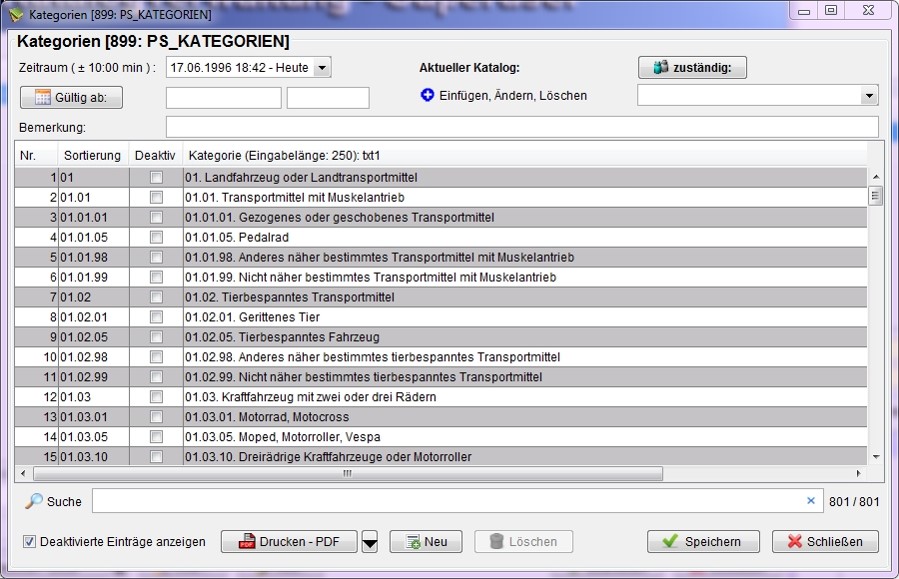The image size is (899, 579).
Task: Click the Gültig ab: calendar button
Action: click(x=71, y=97)
